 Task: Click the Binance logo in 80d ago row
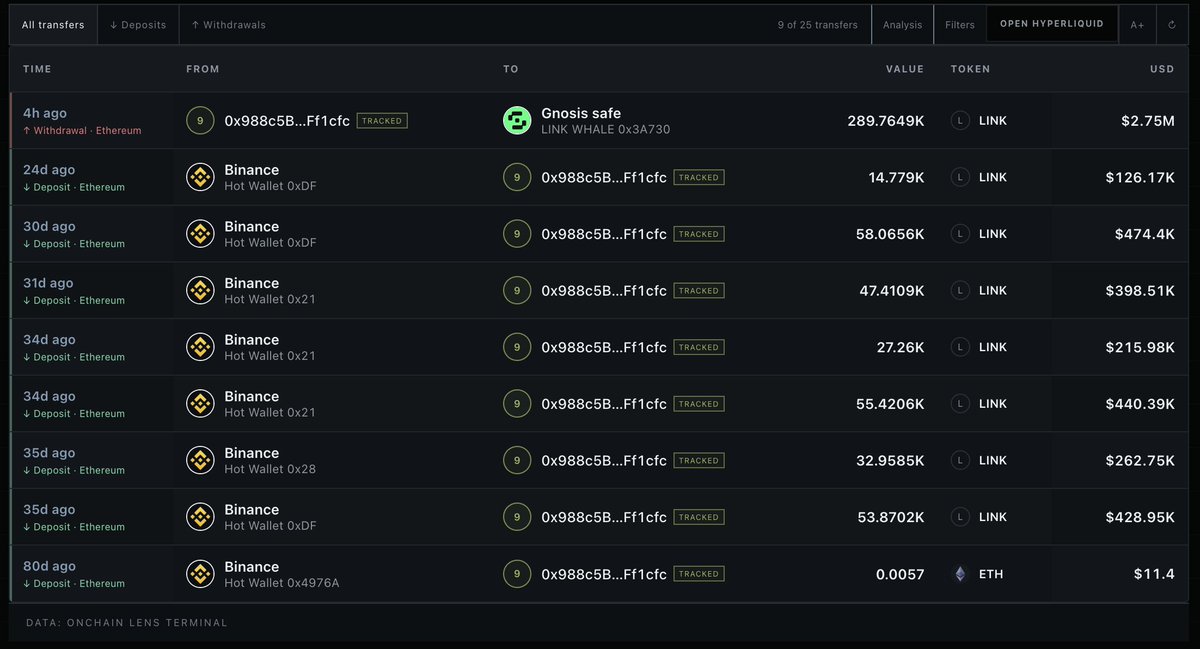tap(201, 574)
